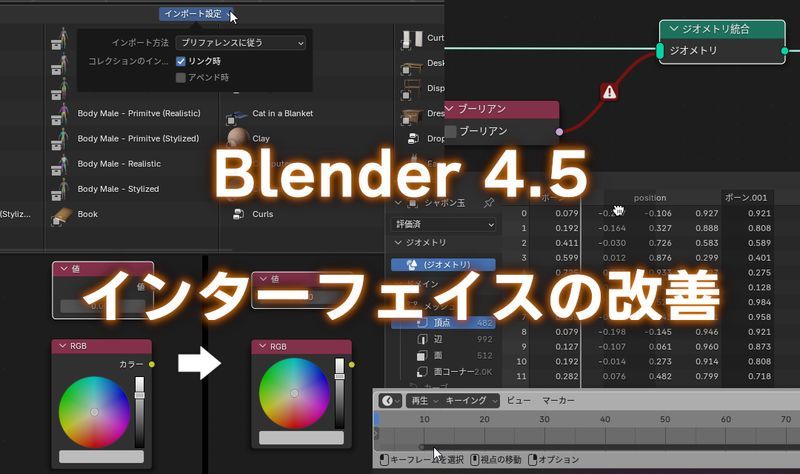Open the インポート方法 dropdown
The image size is (800, 474).
(x=241, y=43)
